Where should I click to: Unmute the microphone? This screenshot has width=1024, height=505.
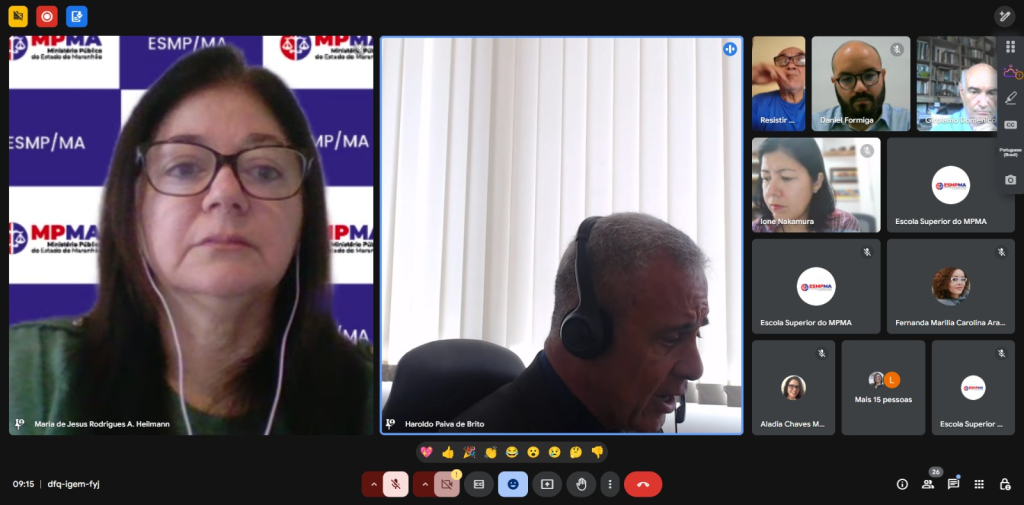(396, 484)
